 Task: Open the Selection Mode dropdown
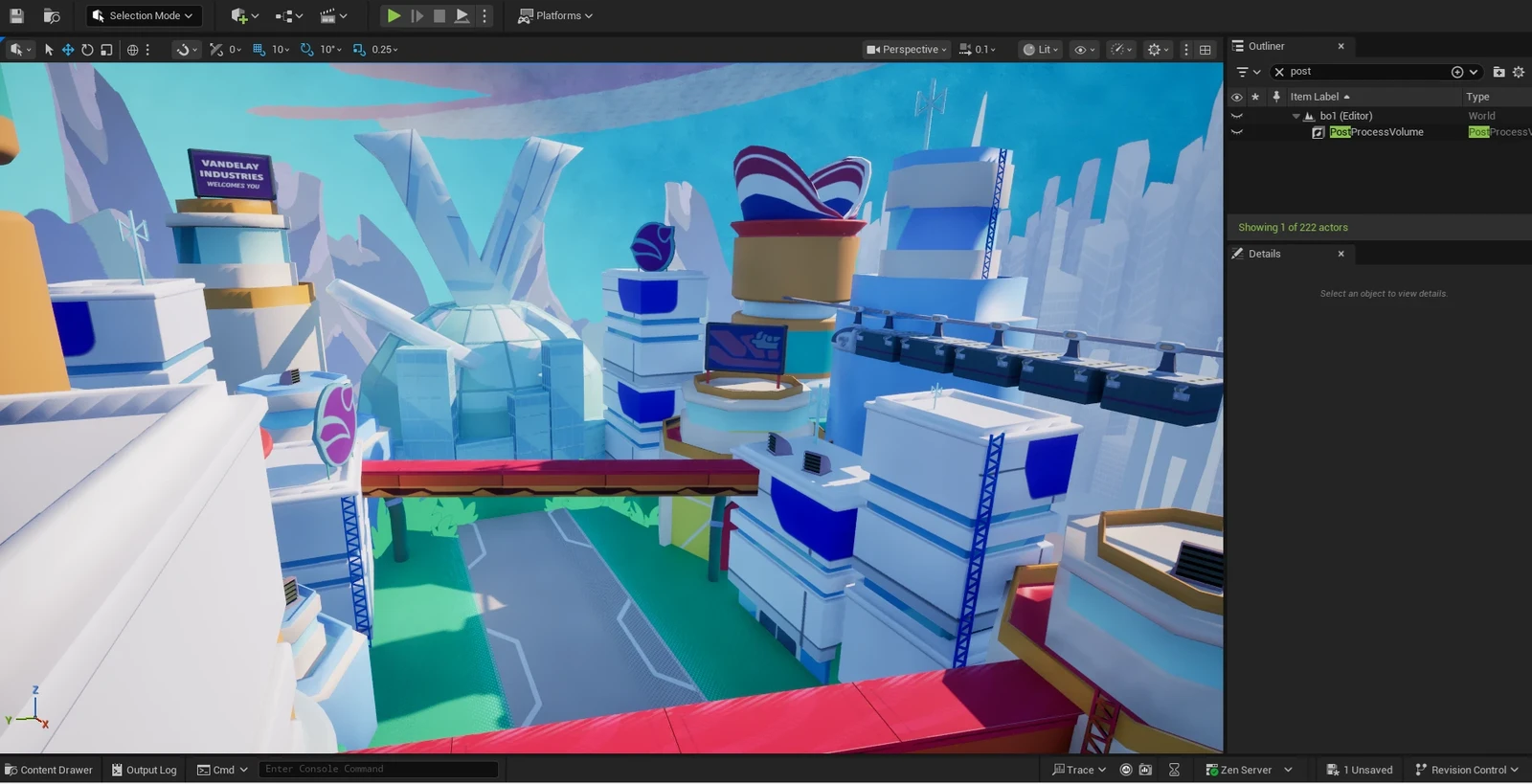(144, 15)
